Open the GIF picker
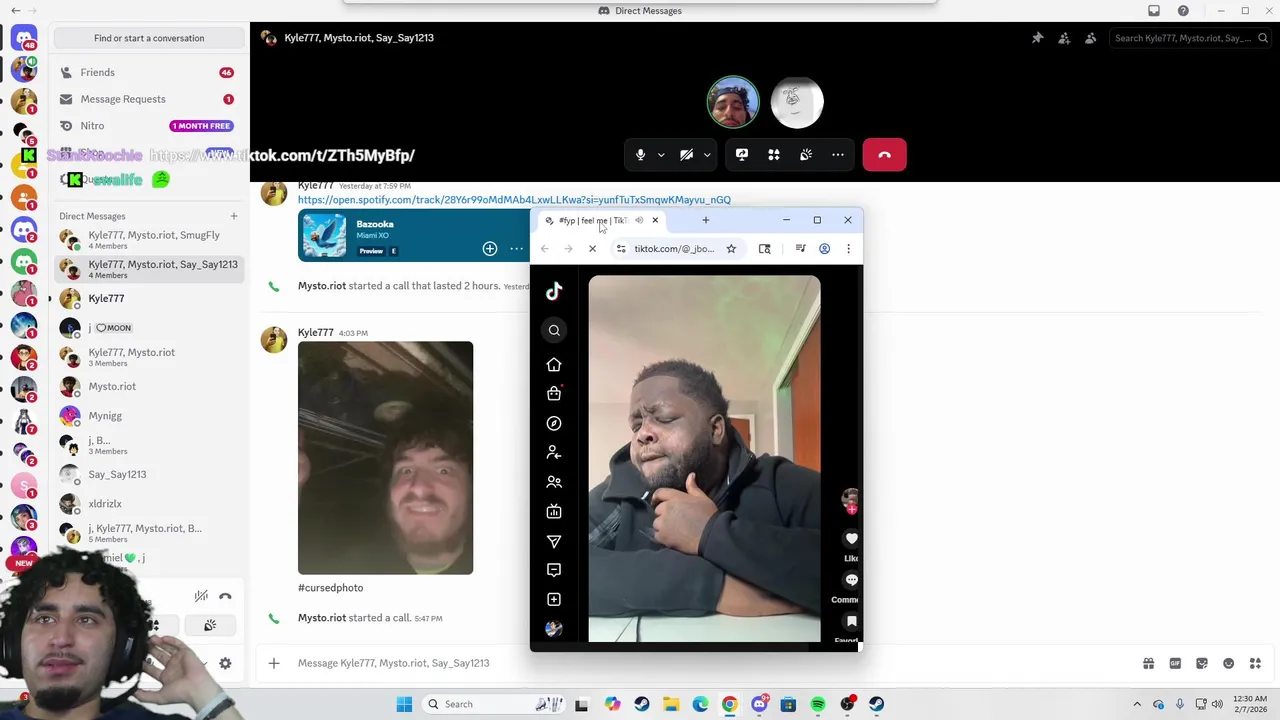The image size is (1280, 720). [1175, 663]
